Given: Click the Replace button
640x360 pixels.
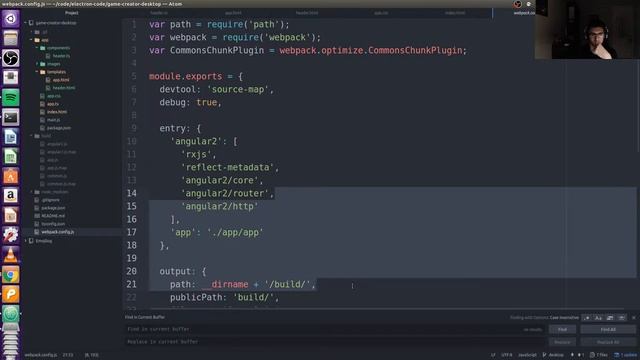Looking at the screenshot, I should [x=562, y=342].
